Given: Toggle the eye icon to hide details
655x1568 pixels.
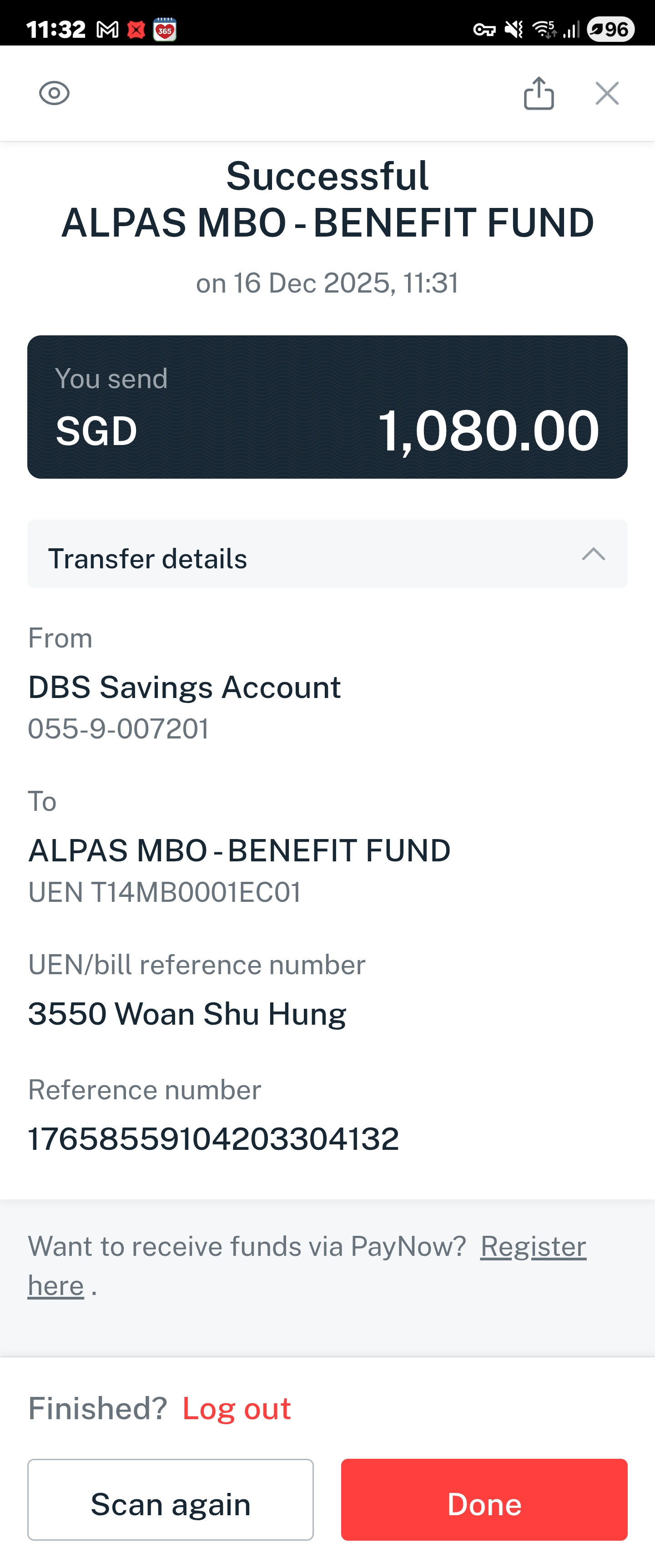Looking at the screenshot, I should [x=54, y=93].
